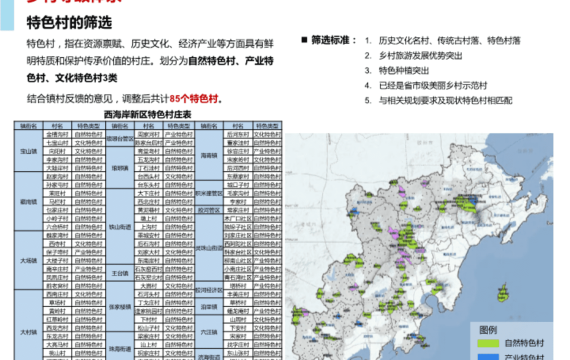
Task: Select the red text 85个特色村
Action: 194,99
